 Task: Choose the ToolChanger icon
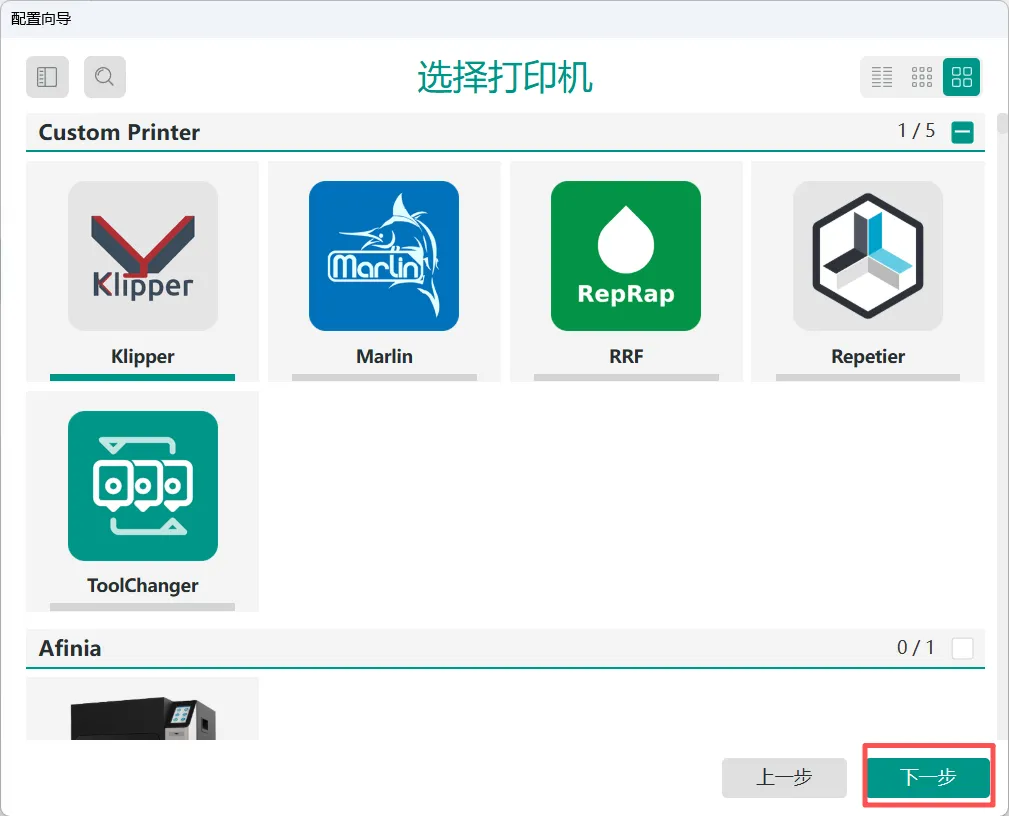(x=143, y=486)
